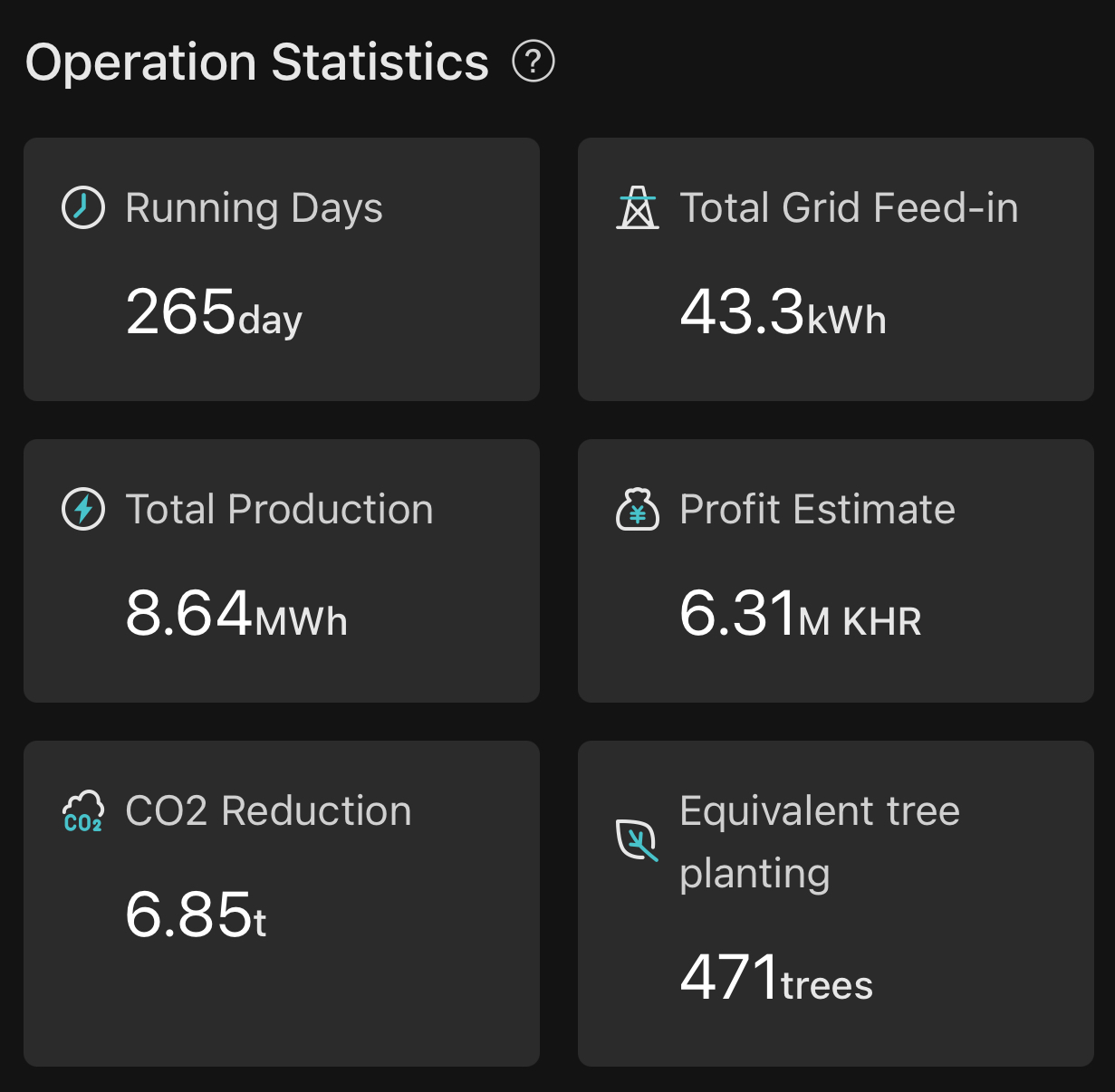The width and height of the screenshot is (1115, 1092).
Task: Open the Total Grid Feed-in card
Action: (x=835, y=269)
